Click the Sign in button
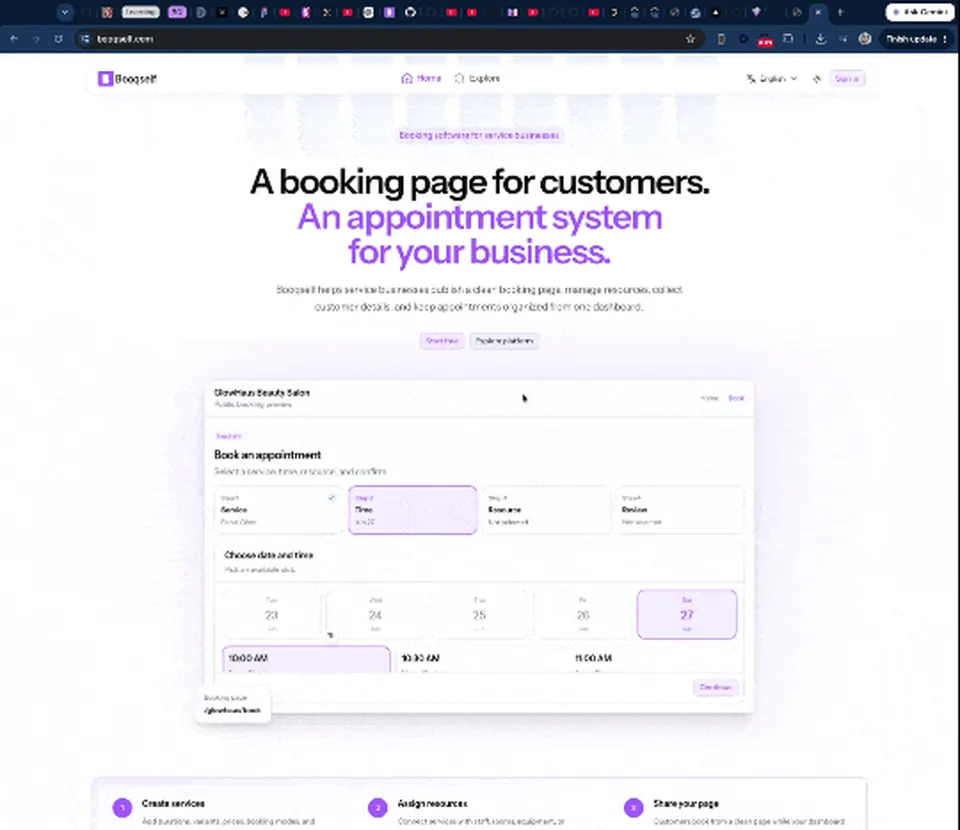960x830 pixels. pyautogui.click(x=847, y=79)
